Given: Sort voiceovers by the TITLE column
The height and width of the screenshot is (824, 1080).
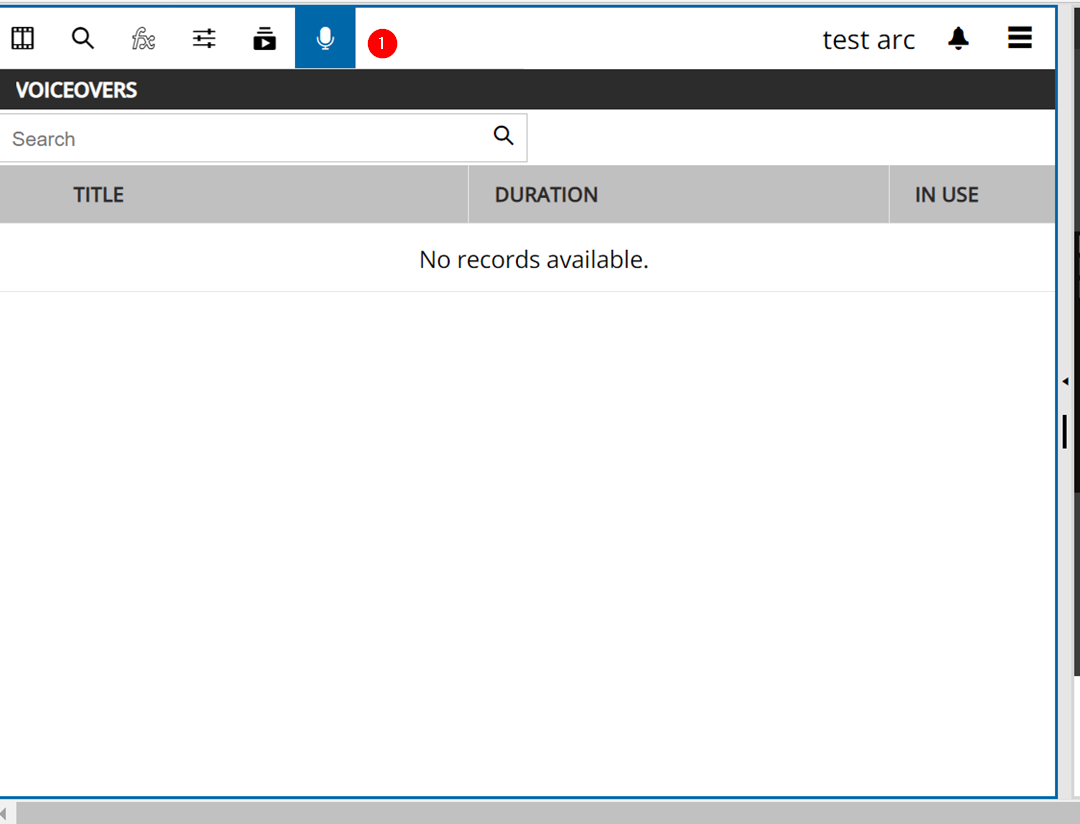Looking at the screenshot, I should click(98, 195).
